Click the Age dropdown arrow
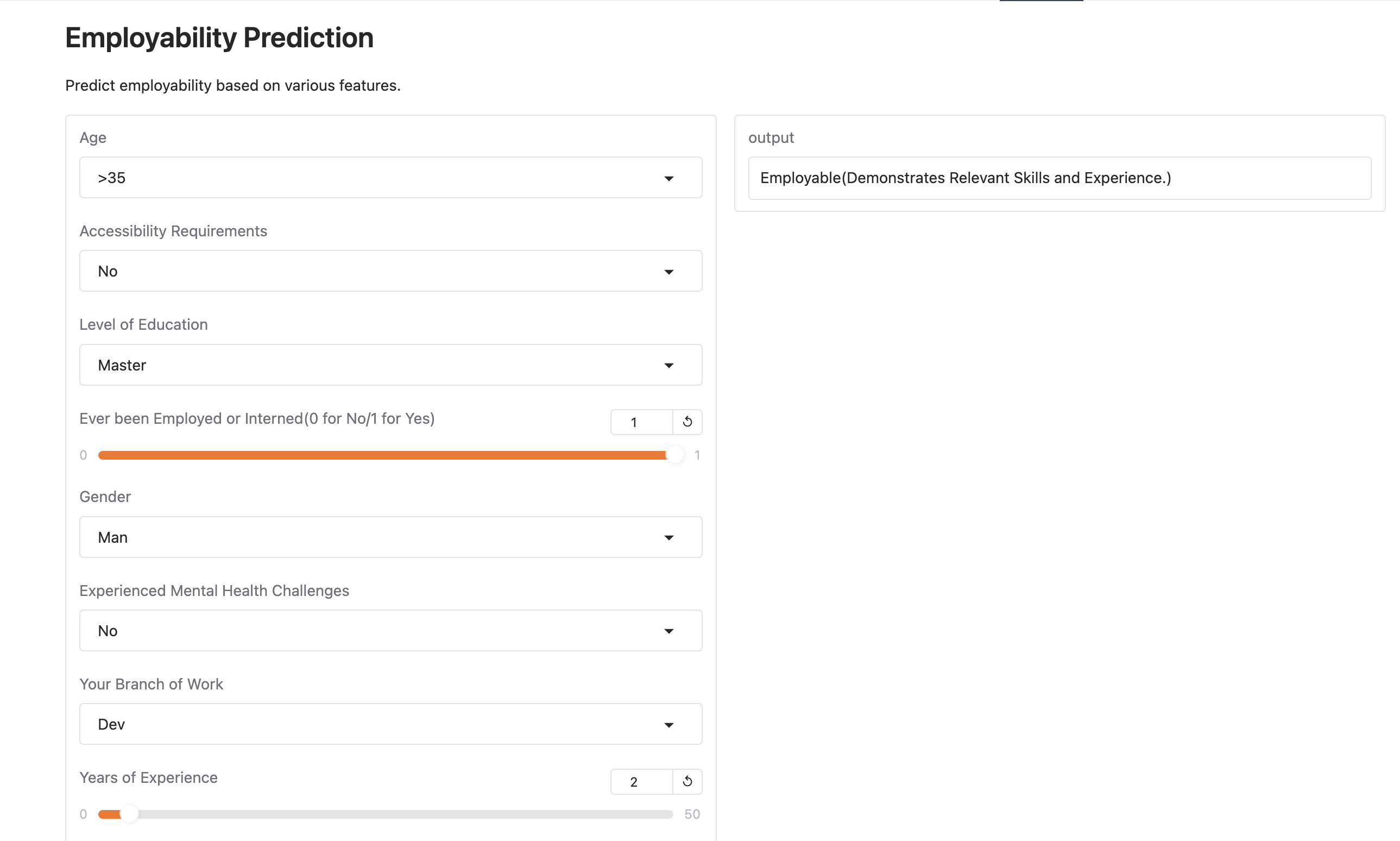This screenshot has height=841, width=1400. pos(669,179)
